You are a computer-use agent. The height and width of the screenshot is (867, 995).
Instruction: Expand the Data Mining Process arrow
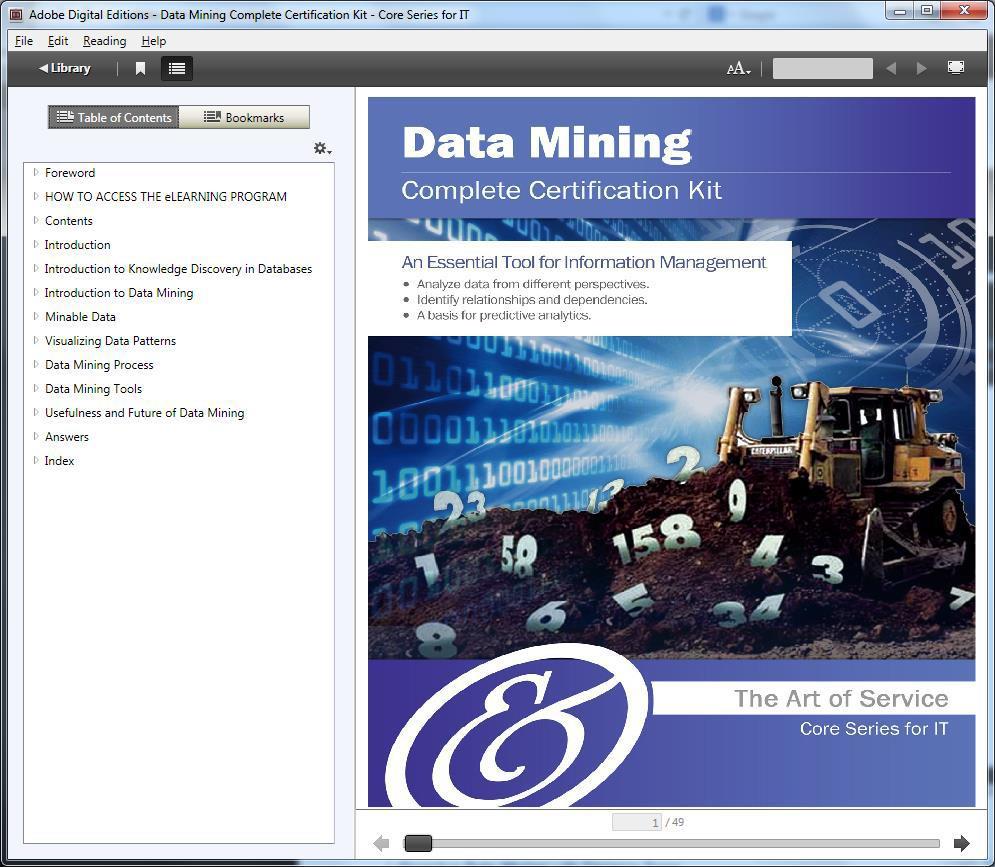tap(36, 364)
